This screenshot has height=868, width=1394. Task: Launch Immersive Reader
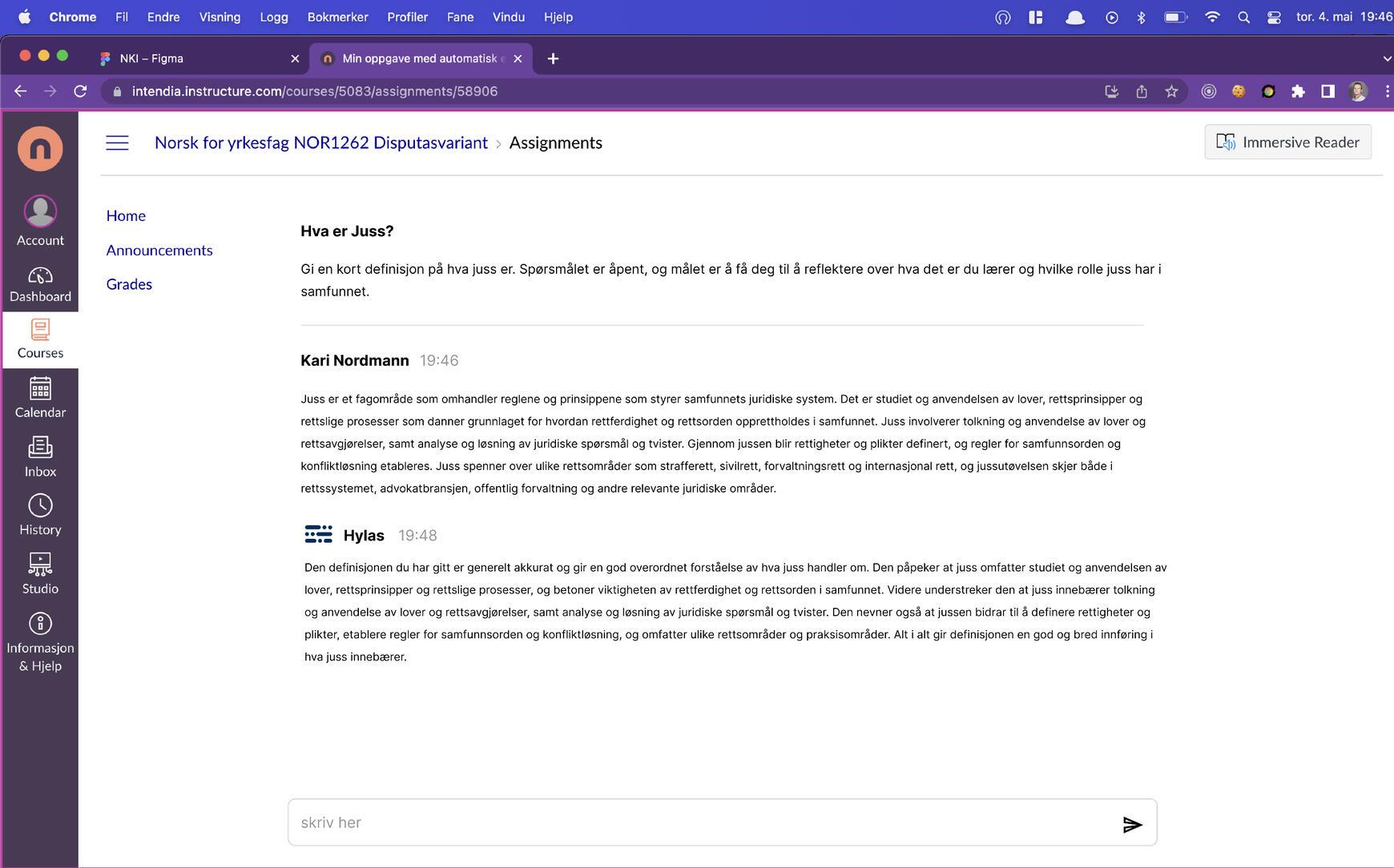tap(1287, 142)
